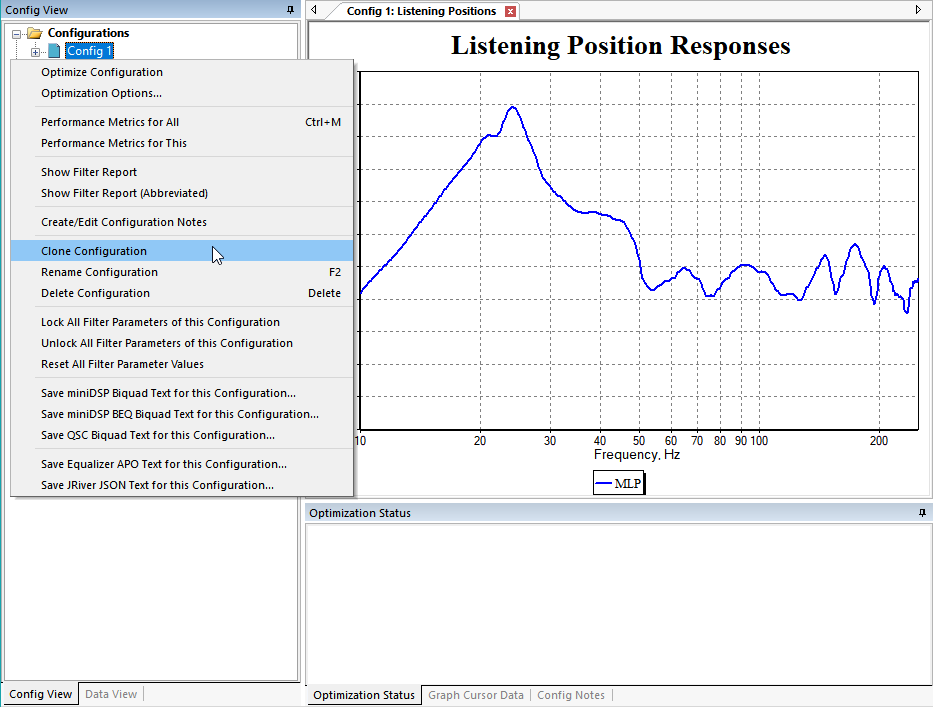
Task: Click the 200 Hz axis tick label
Action: coord(879,441)
